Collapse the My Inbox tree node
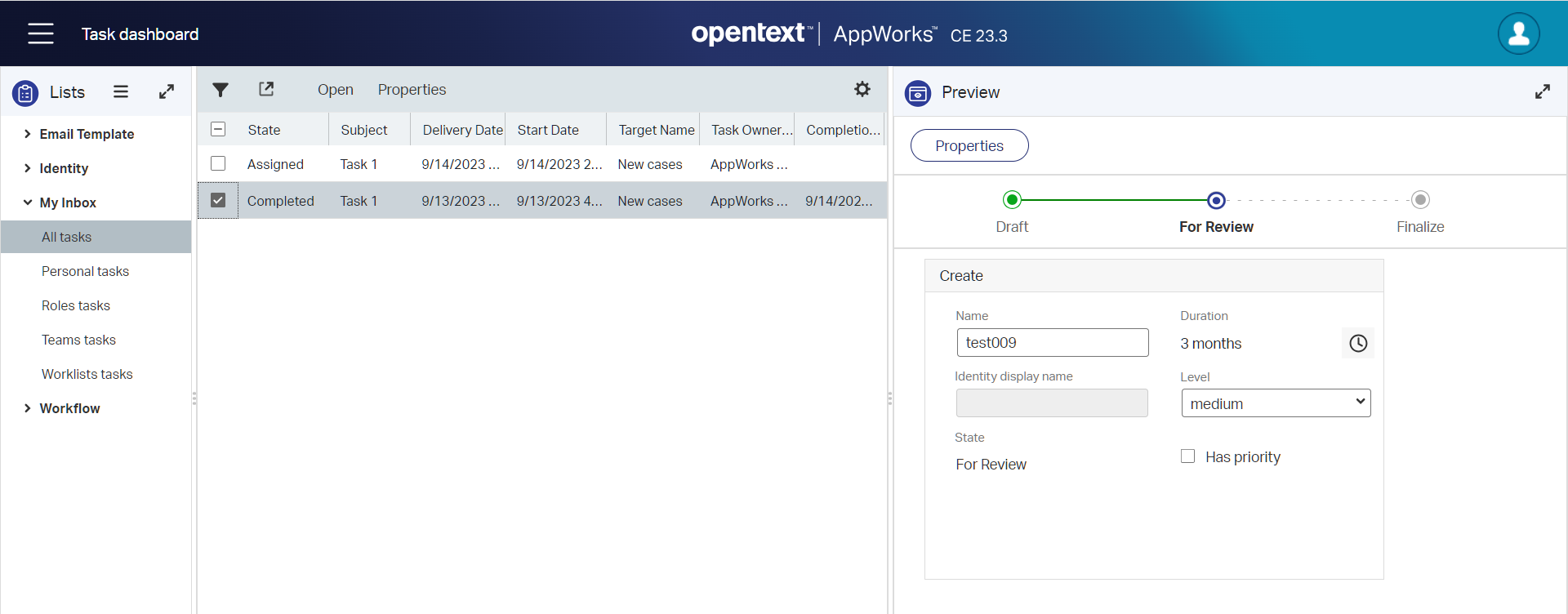1568x614 pixels. [x=28, y=202]
